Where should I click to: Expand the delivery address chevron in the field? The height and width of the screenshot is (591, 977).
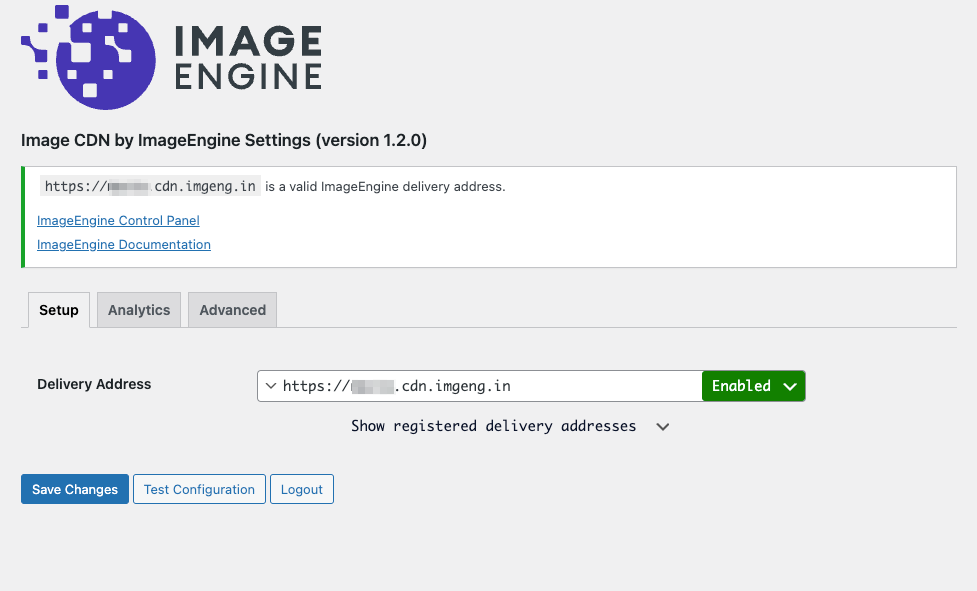pyautogui.click(x=271, y=386)
